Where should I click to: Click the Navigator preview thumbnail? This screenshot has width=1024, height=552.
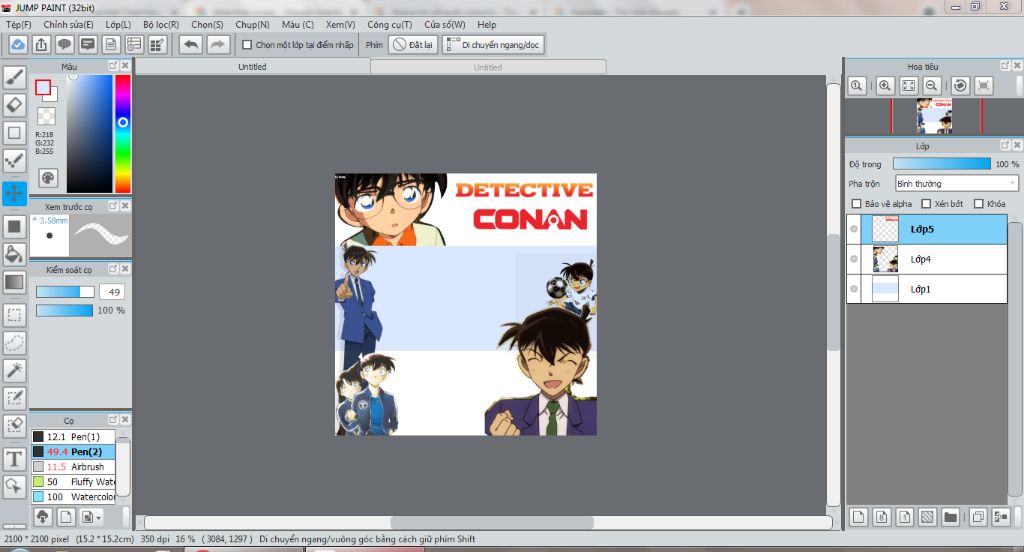tap(934, 116)
